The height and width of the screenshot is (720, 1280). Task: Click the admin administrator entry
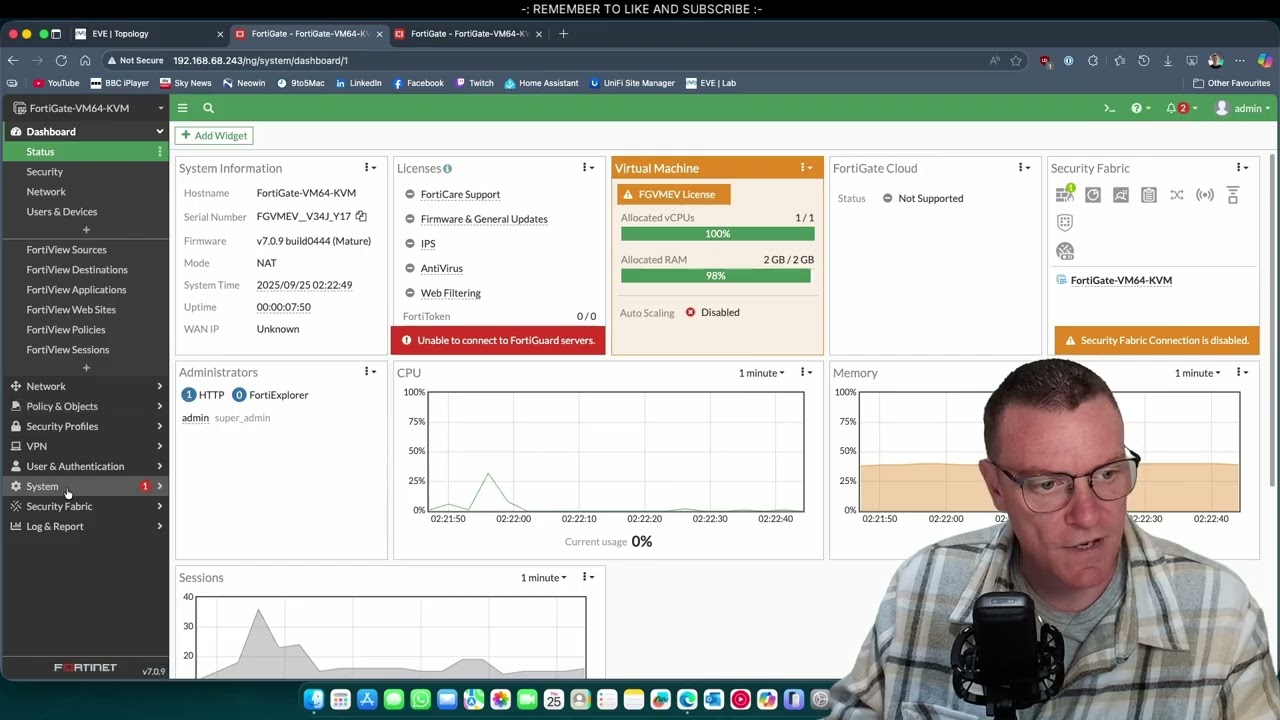click(195, 418)
